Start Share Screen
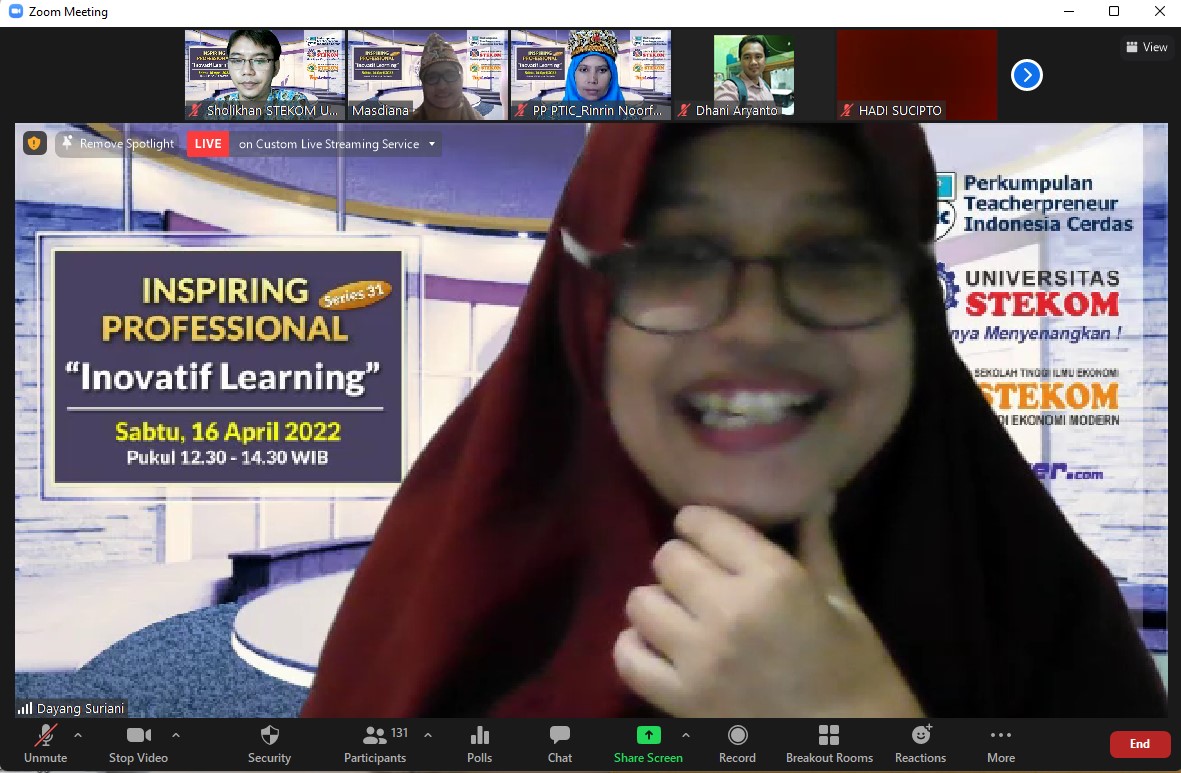Screen dimensions: 1181x773 coord(648,744)
